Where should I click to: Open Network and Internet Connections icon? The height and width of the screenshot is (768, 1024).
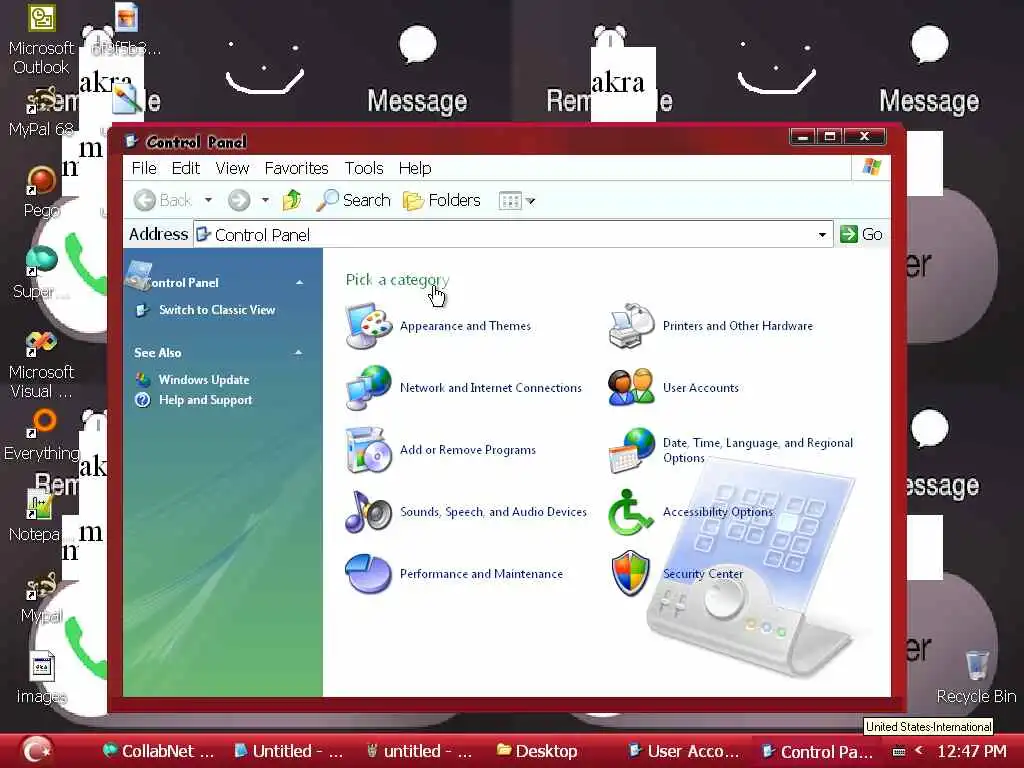click(x=368, y=387)
